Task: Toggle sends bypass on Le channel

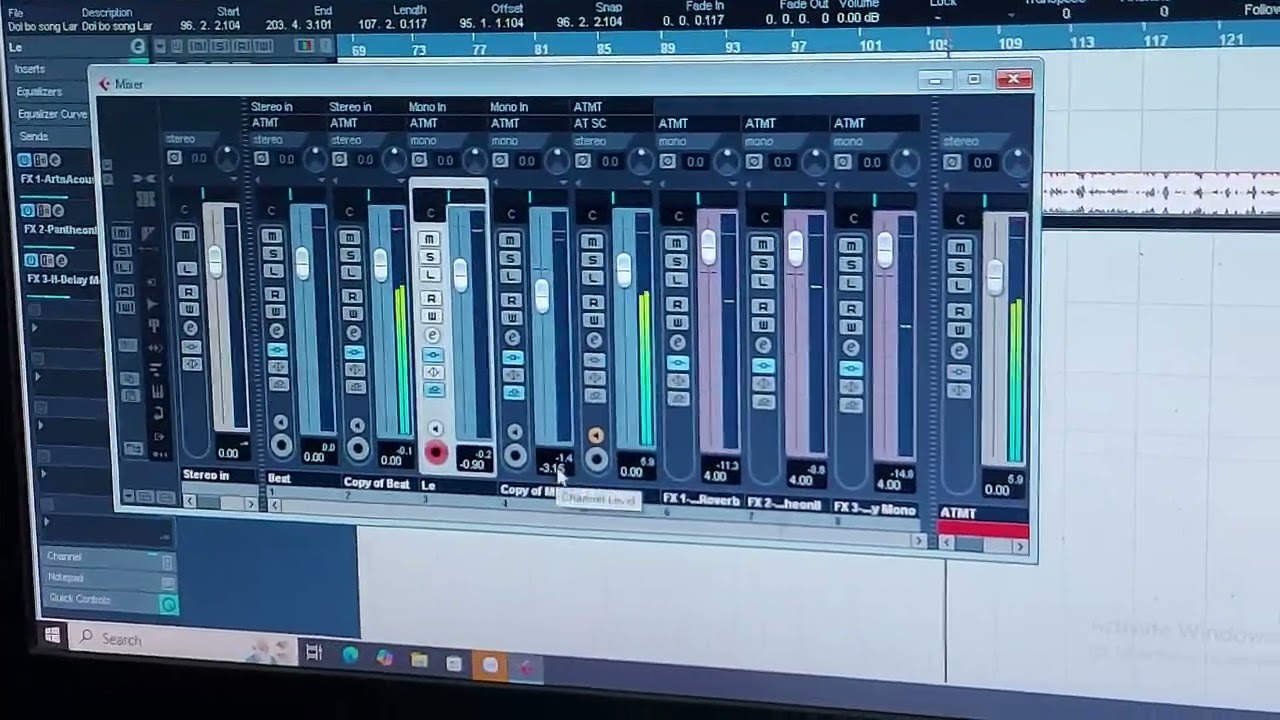Action: tap(433, 390)
